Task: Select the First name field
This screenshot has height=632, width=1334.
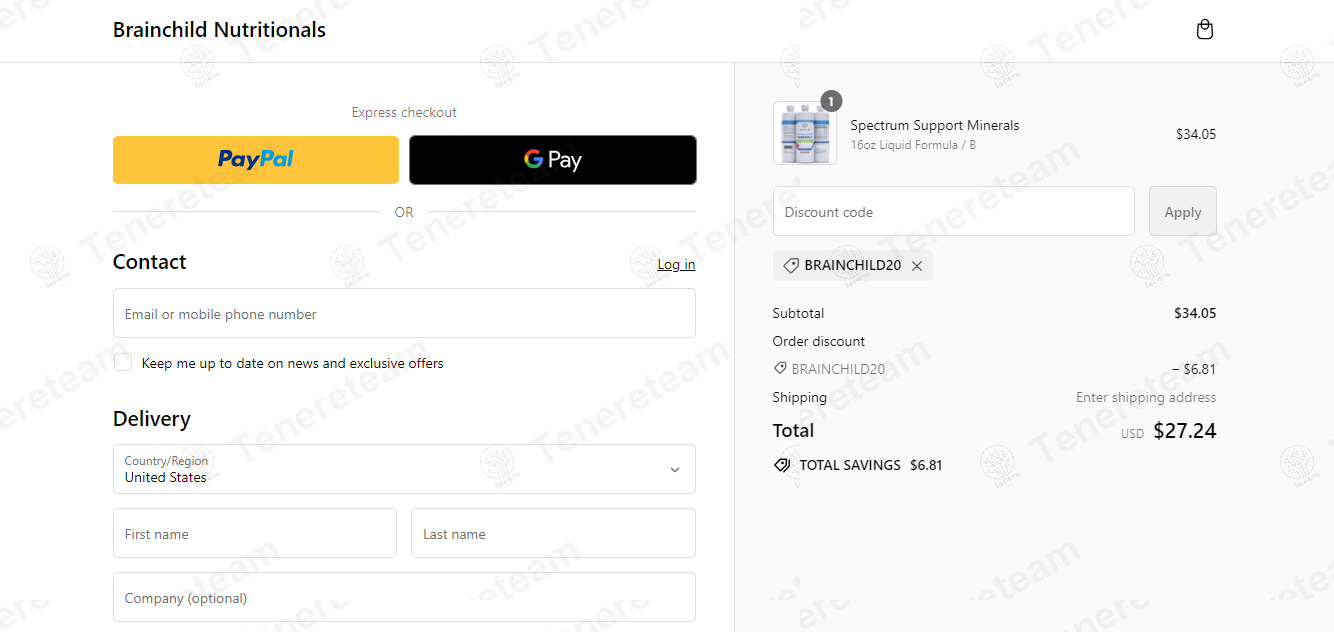Action: tap(255, 534)
